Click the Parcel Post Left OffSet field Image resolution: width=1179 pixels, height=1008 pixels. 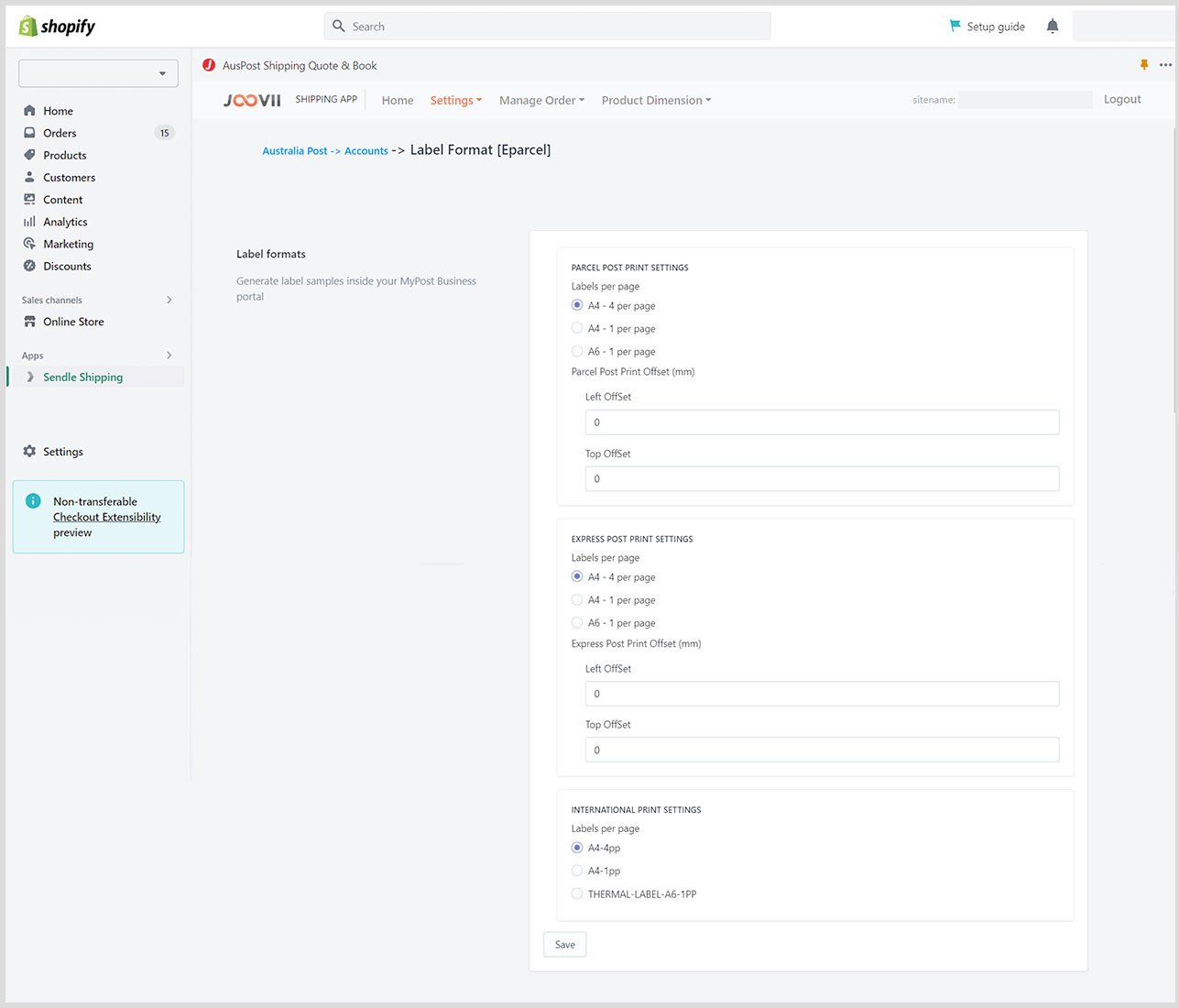(x=822, y=422)
